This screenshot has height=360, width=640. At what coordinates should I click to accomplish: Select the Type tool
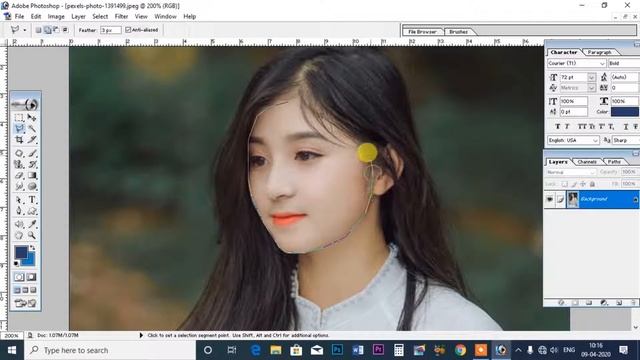32,200
